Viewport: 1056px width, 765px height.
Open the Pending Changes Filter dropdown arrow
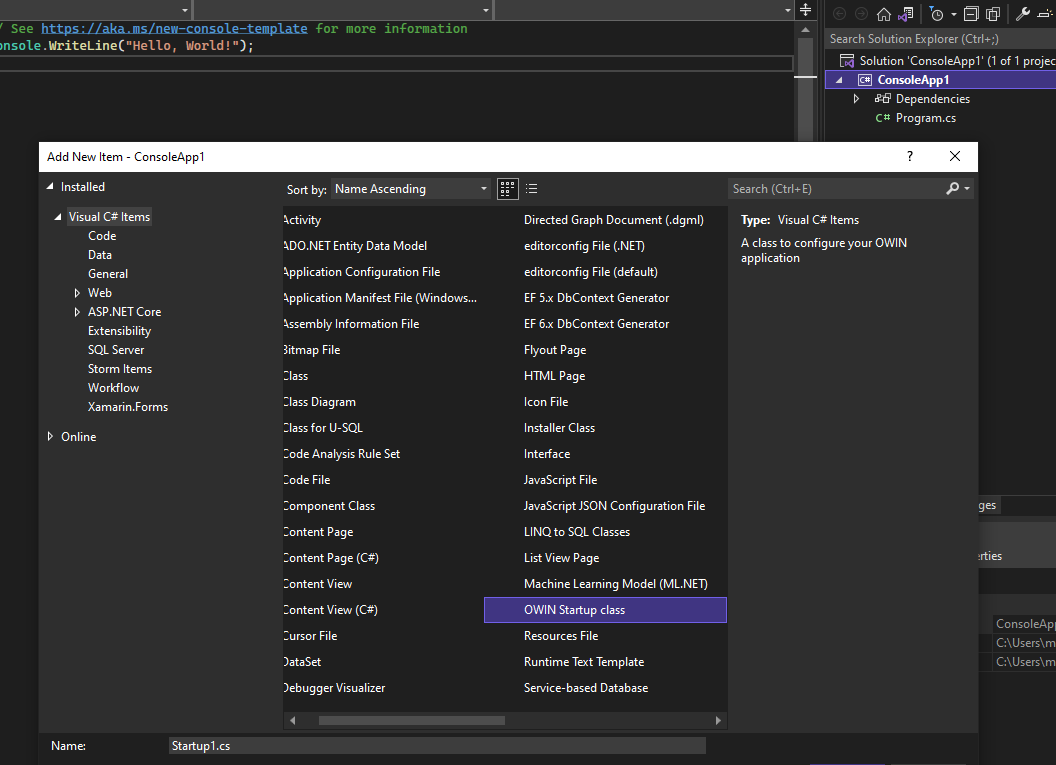coord(954,14)
